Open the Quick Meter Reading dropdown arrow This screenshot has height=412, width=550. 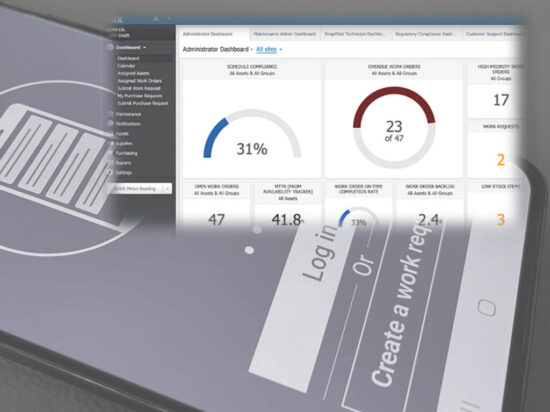tap(167, 189)
